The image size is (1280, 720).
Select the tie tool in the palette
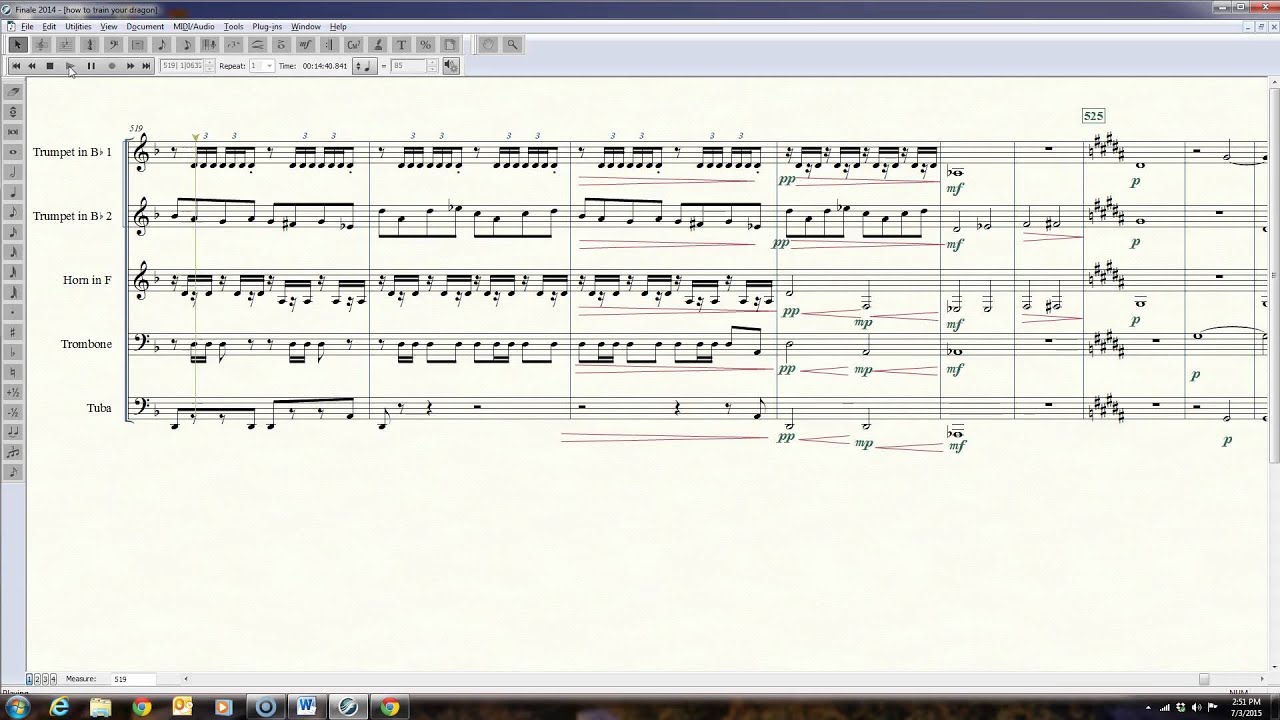13,432
